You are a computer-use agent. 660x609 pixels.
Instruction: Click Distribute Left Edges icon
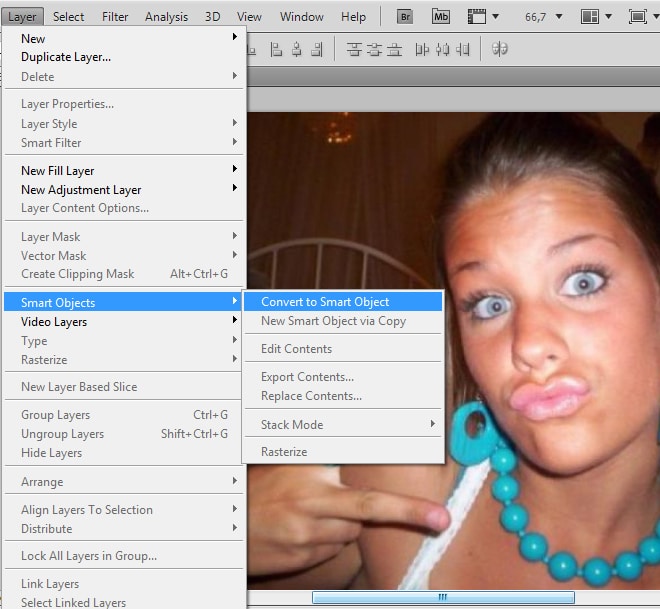pyautogui.click(x=421, y=49)
